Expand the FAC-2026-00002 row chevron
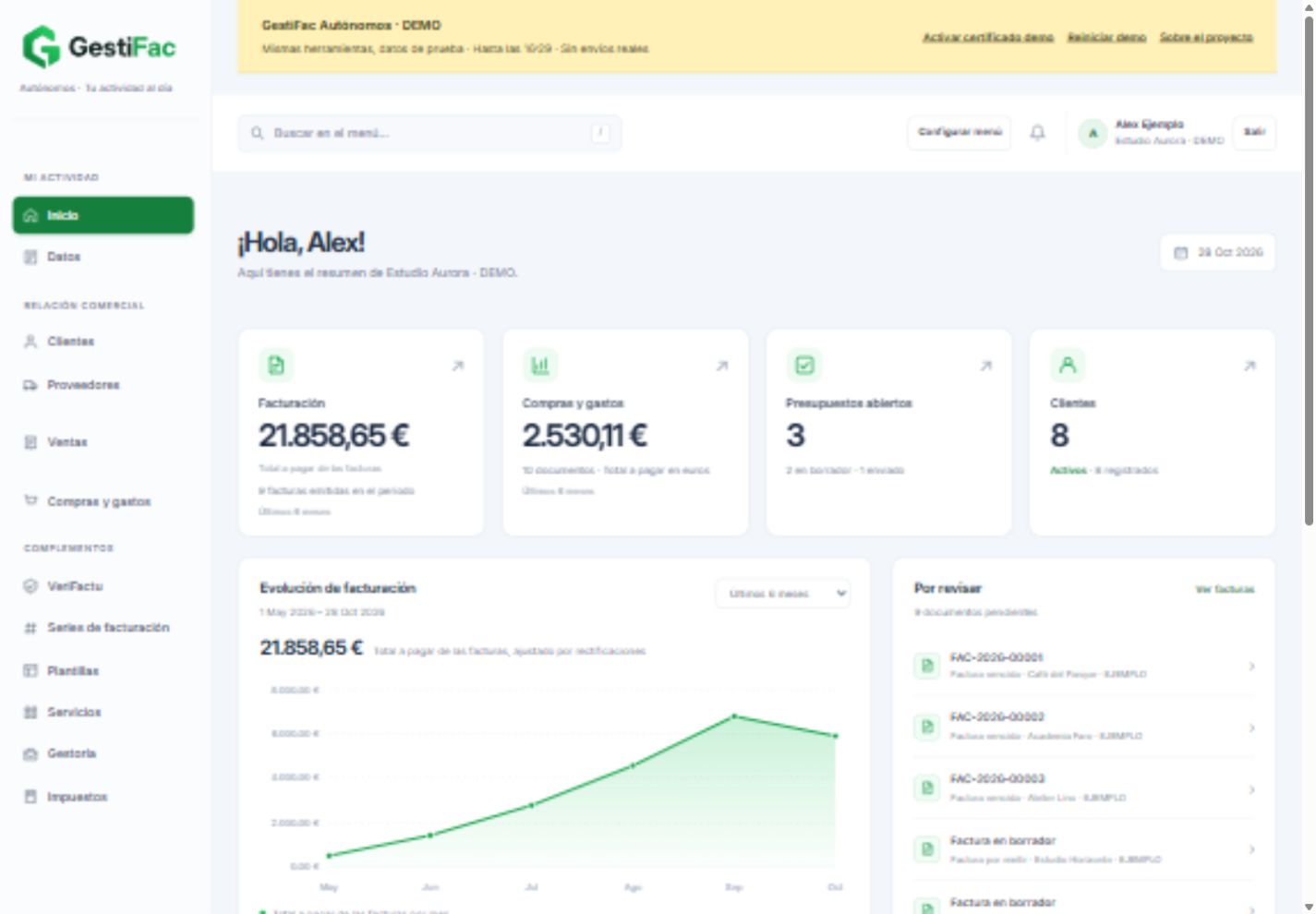The width and height of the screenshot is (1316, 914). (1251, 728)
